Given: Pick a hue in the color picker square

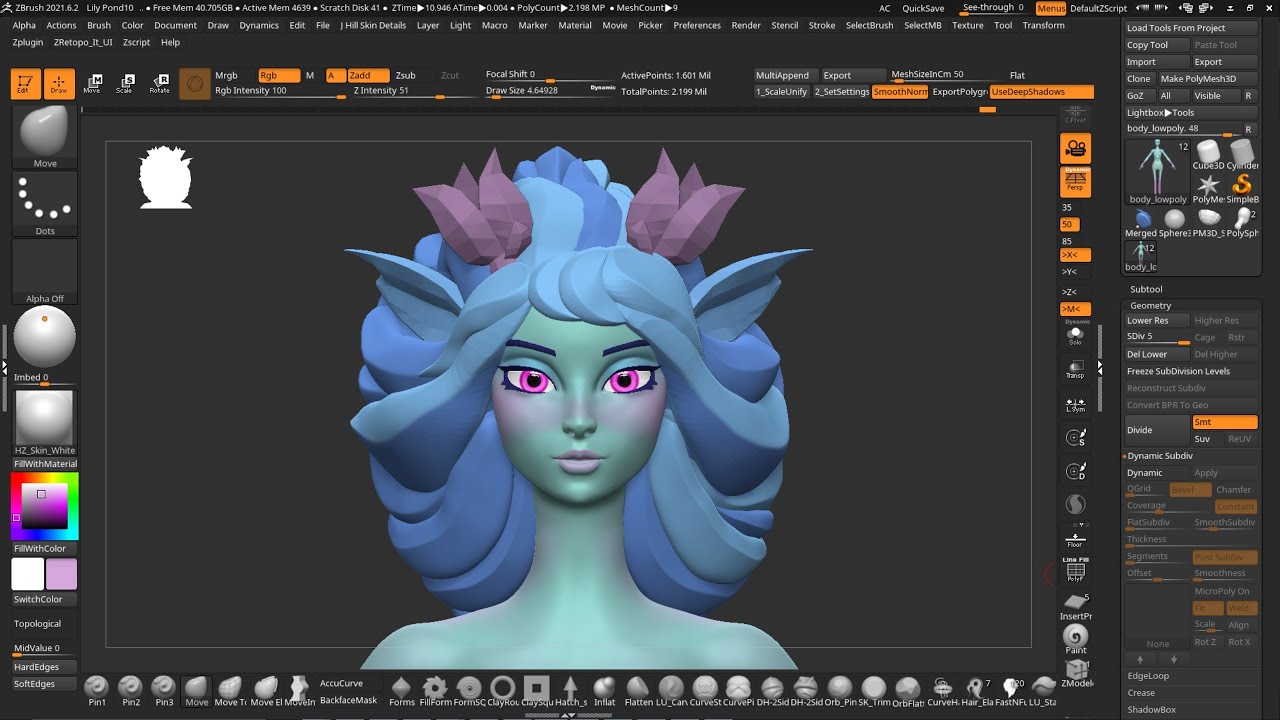Looking at the screenshot, I should pos(44,506).
